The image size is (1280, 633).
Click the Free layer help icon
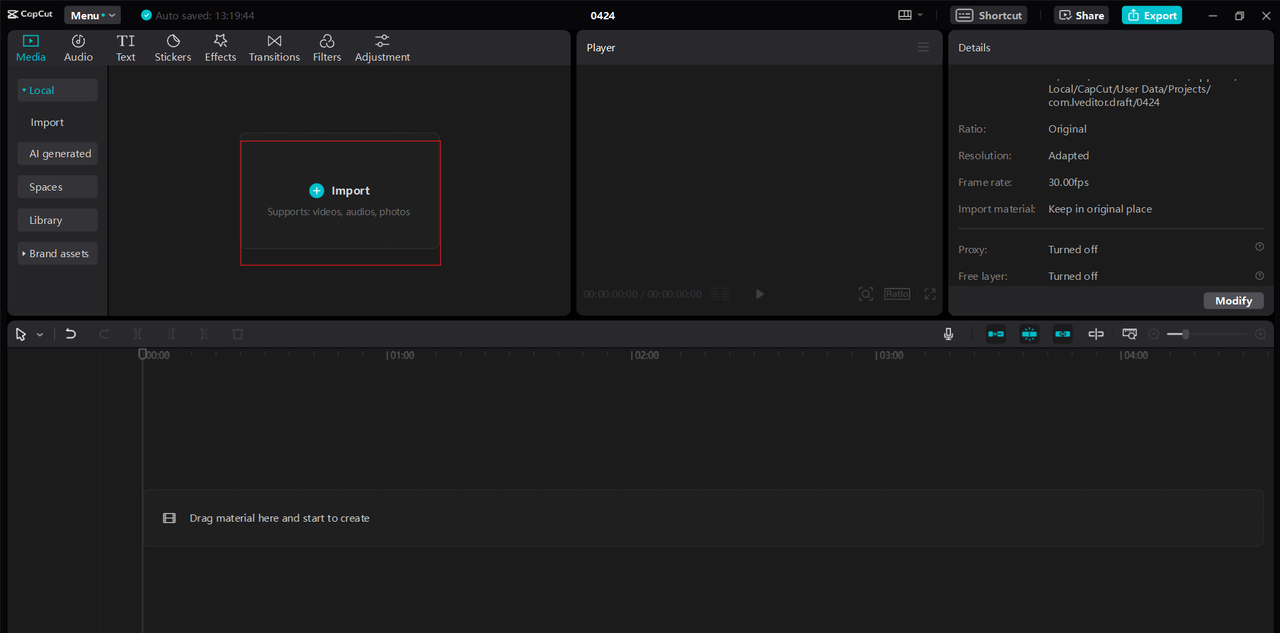[x=1260, y=275]
